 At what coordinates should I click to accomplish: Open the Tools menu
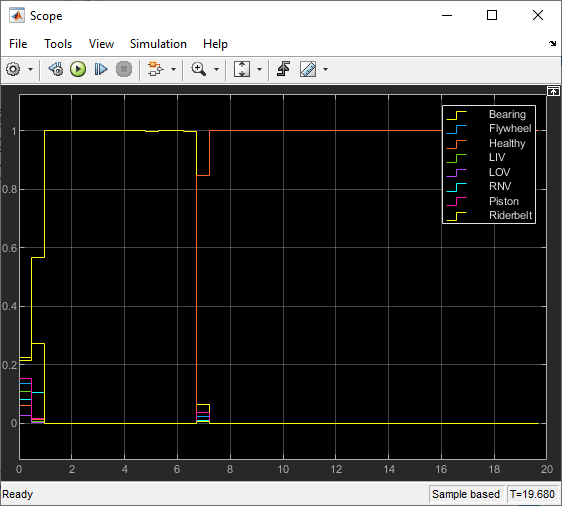[x=58, y=44]
